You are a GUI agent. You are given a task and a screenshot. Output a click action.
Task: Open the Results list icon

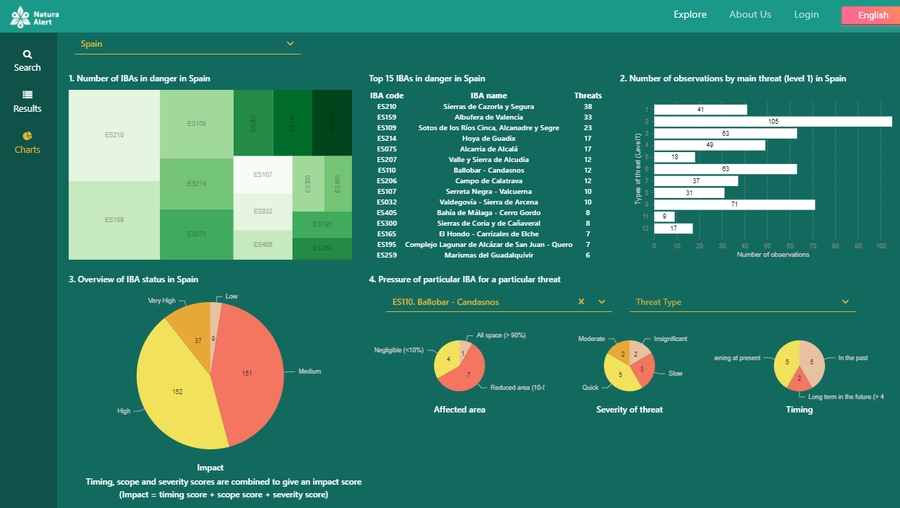pyautogui.click(x=27, y=101)
